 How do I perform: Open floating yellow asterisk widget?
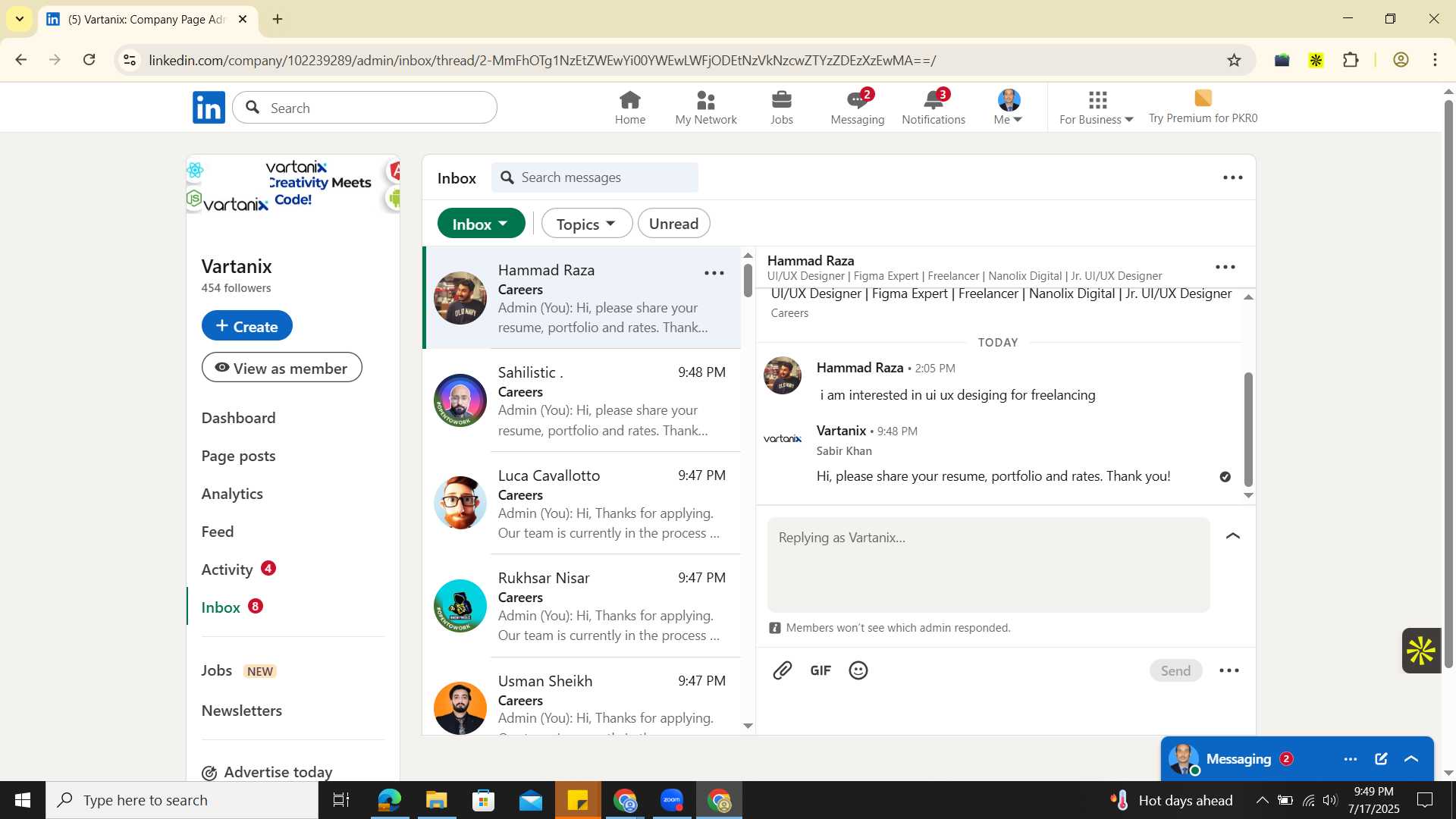pyautogui.click(x=1421, y=651)
